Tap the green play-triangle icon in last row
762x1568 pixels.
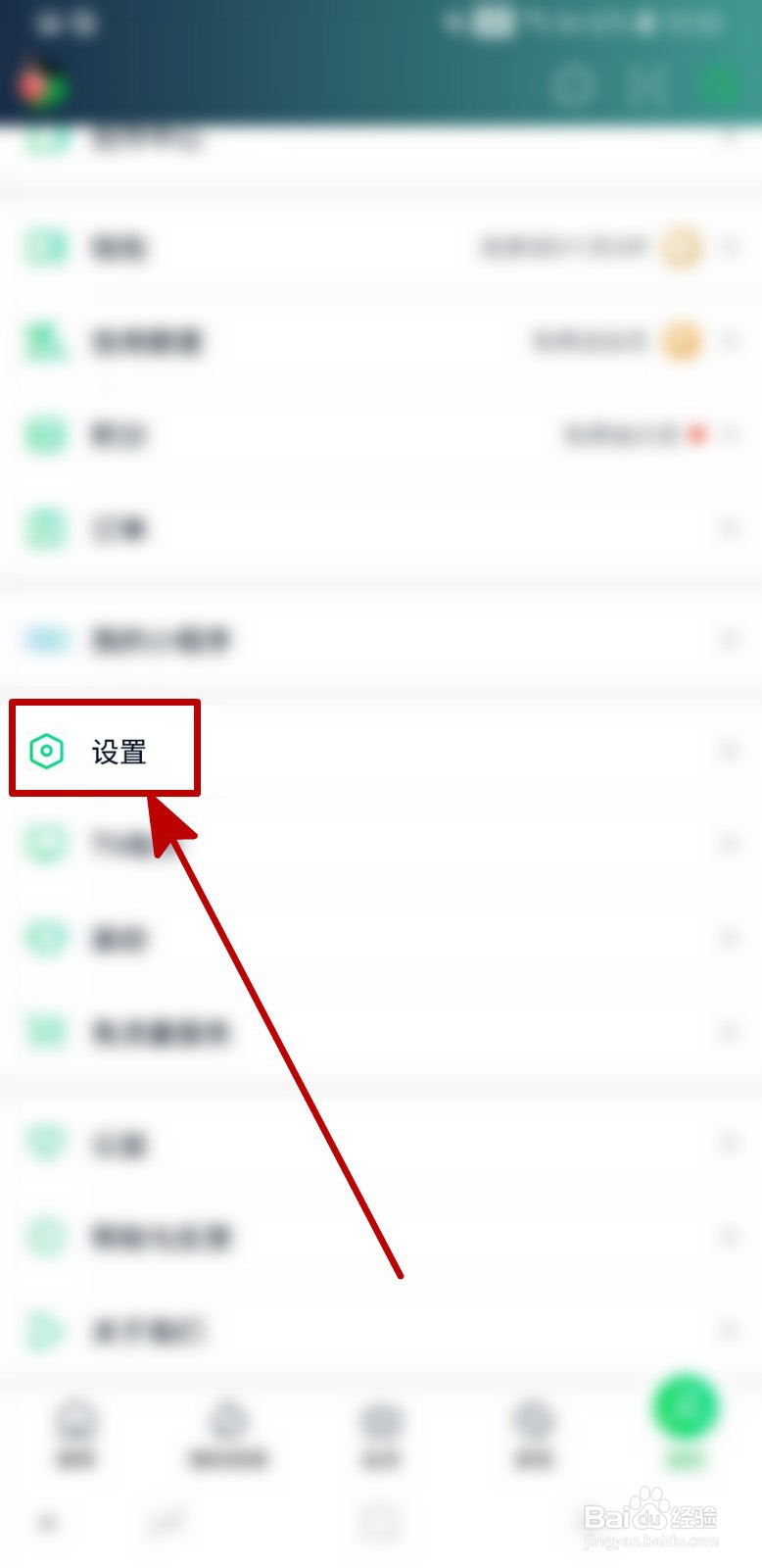point(44,1331)
